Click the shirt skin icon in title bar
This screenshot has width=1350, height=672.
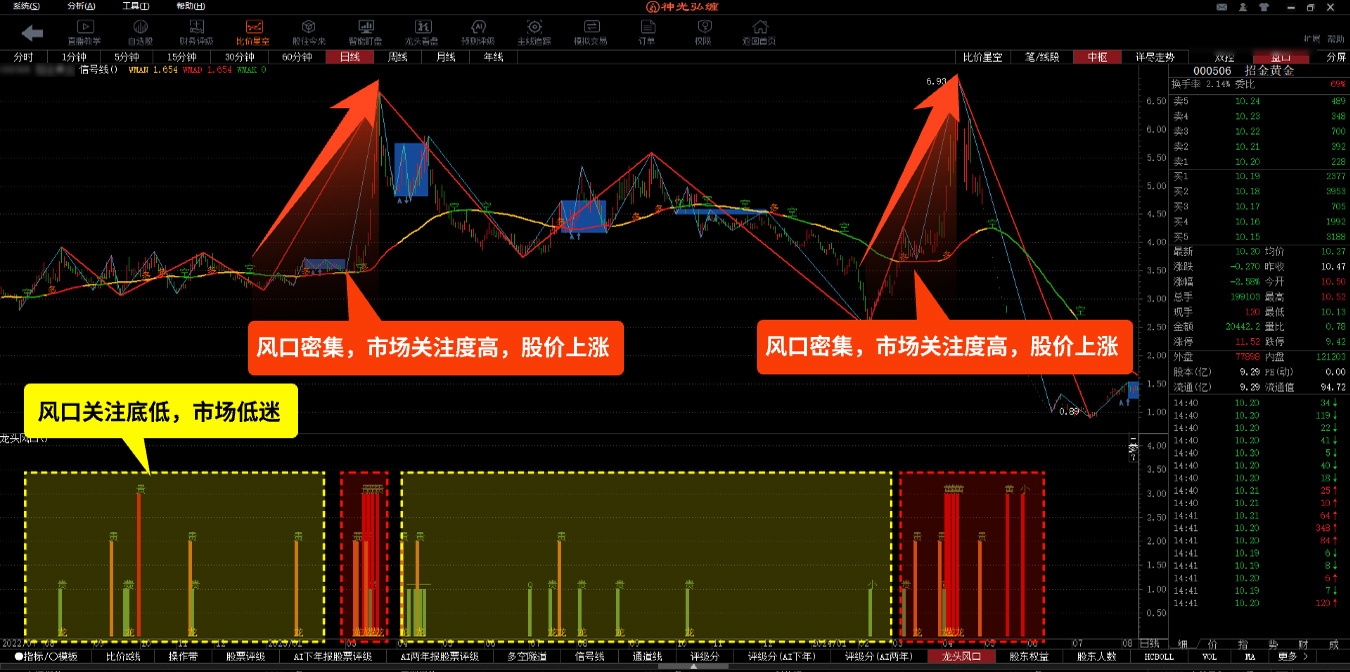[x=1264, y=7]
